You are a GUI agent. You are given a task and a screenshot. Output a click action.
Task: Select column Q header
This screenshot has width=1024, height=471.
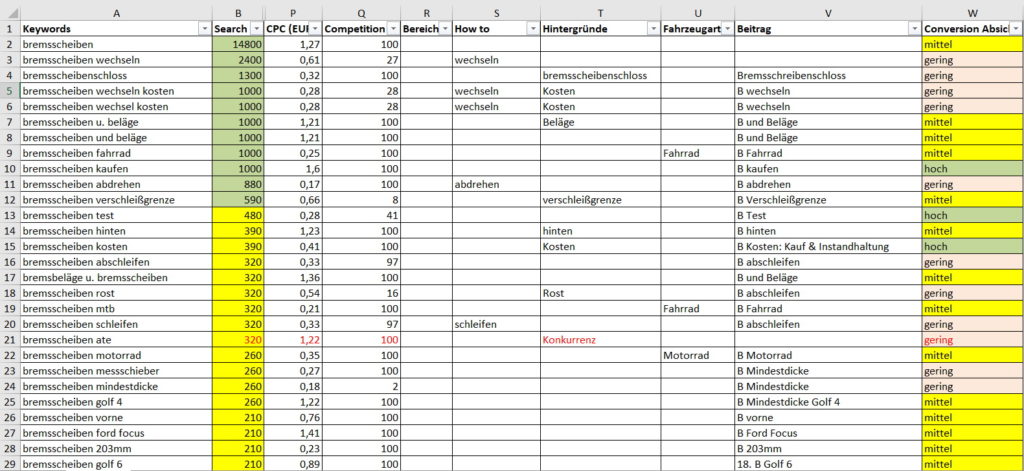click(361, 13)
